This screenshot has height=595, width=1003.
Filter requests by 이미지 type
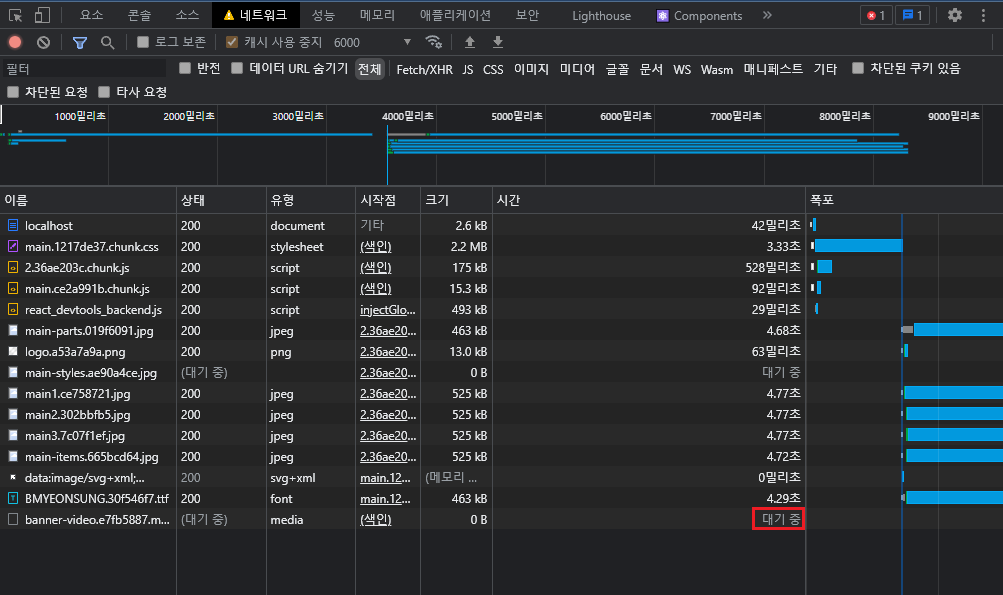coord(532,69)
